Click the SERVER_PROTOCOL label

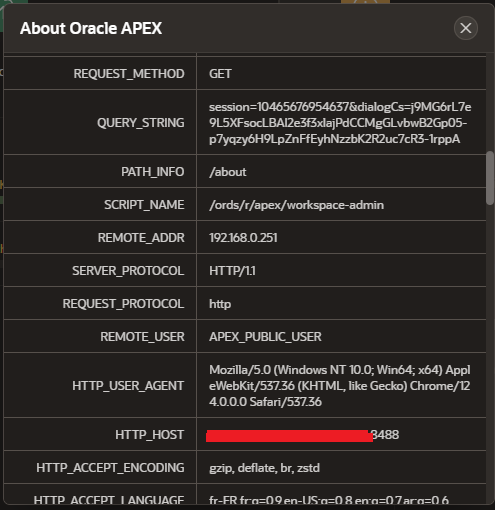[128, 271]
